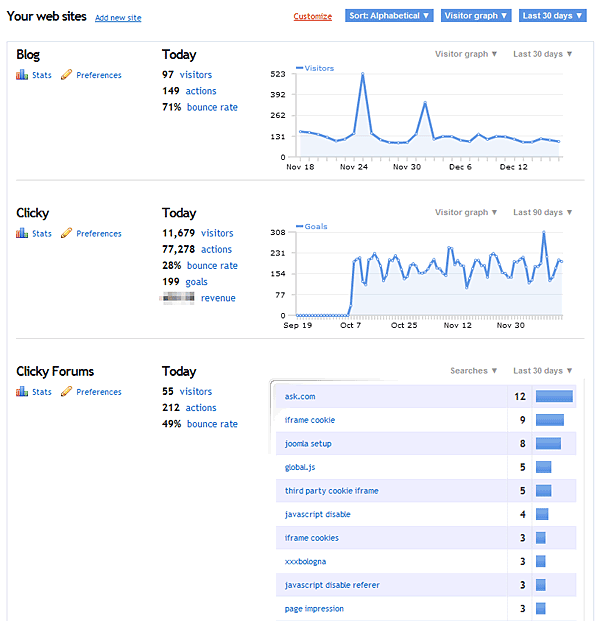Click the blurred revenue value
Image resolution: width=600 pixels, height=621 pixels.
[178, 297]
